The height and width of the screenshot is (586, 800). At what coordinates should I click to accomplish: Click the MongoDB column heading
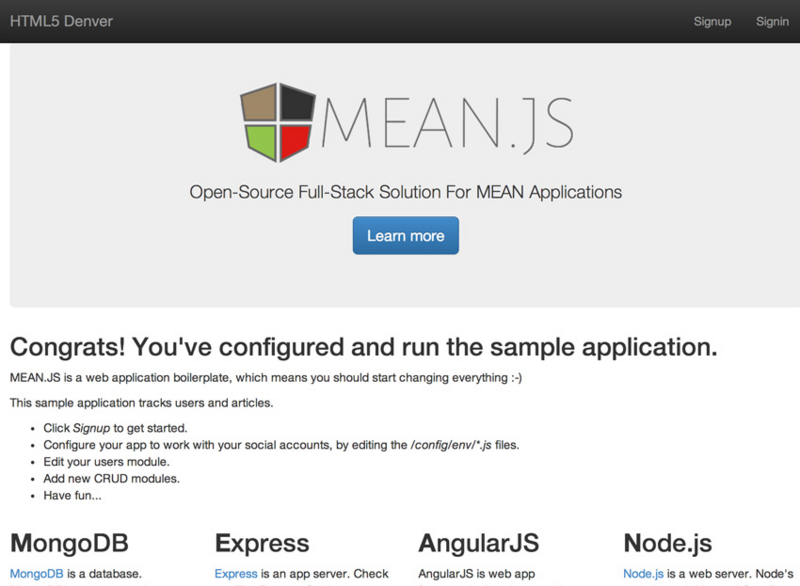(69, 543)
